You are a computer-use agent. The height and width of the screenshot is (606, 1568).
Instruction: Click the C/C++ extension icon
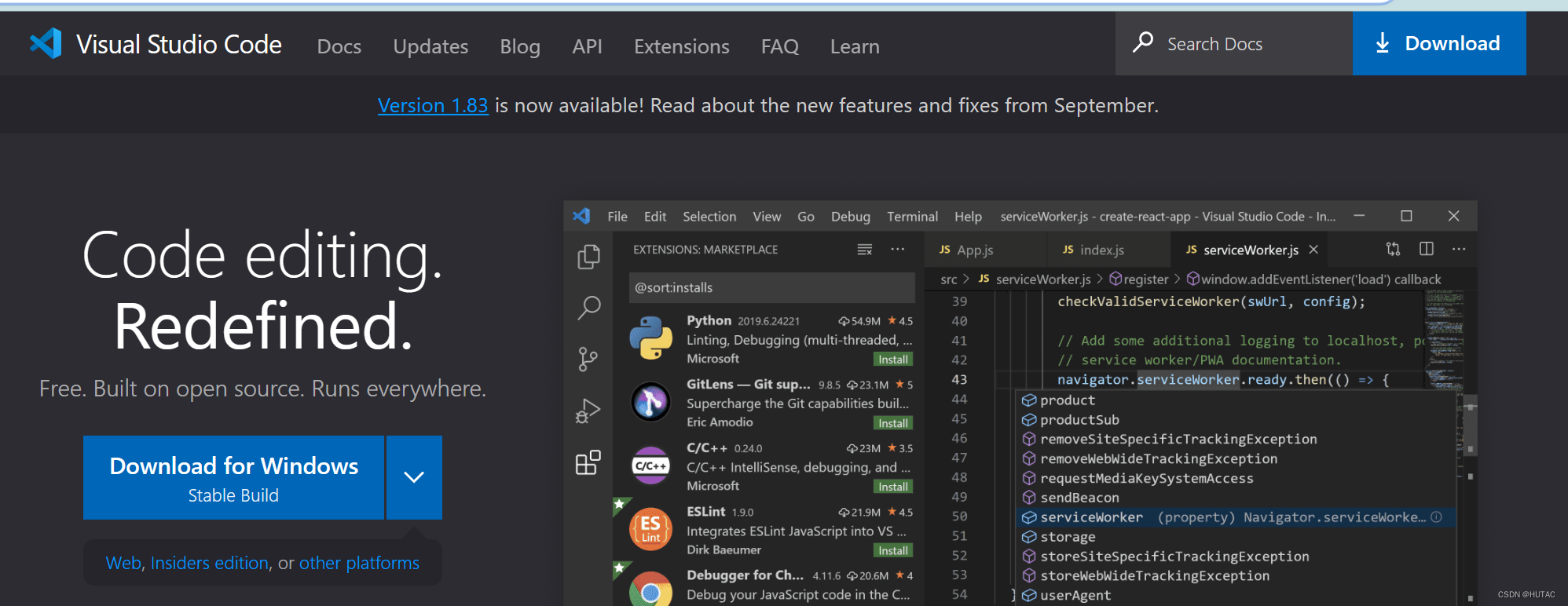tap(651, 465)
